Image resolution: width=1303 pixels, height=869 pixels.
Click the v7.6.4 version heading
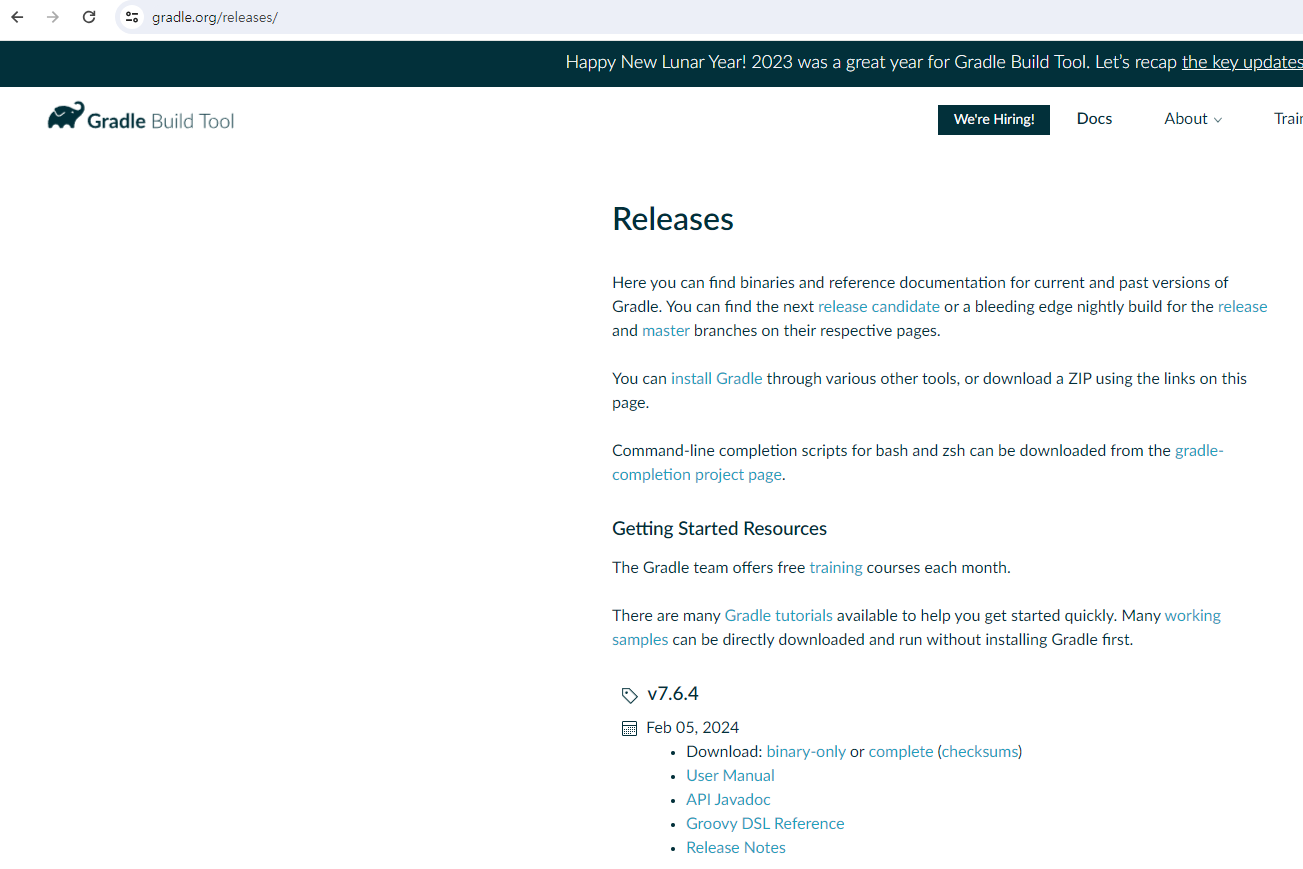pos(673,693)
